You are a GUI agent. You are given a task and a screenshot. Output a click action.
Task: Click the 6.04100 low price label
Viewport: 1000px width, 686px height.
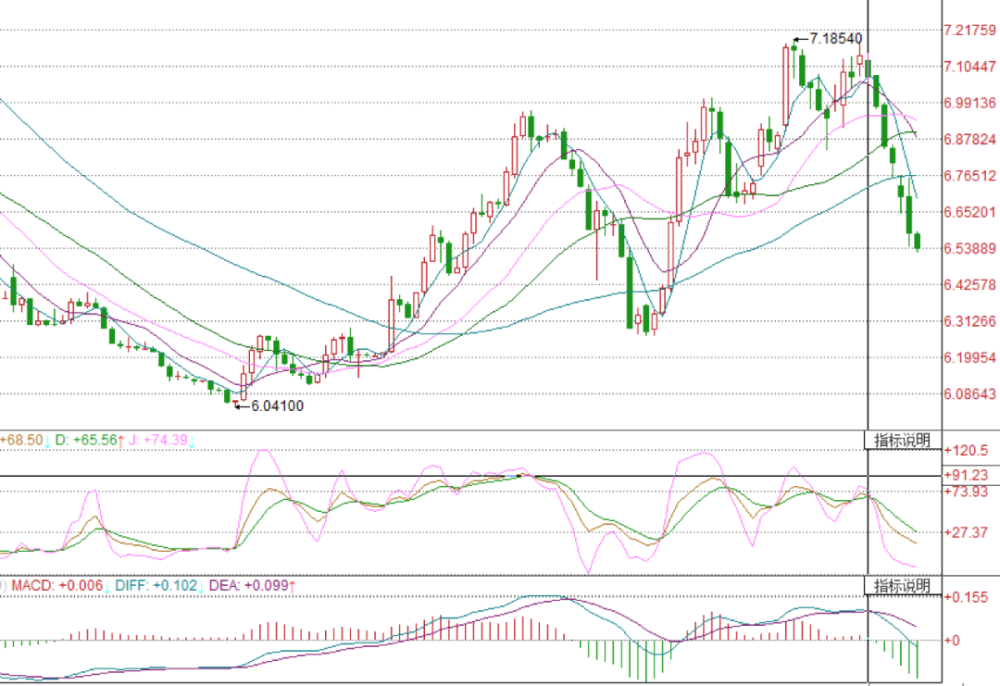coord(277,406)
